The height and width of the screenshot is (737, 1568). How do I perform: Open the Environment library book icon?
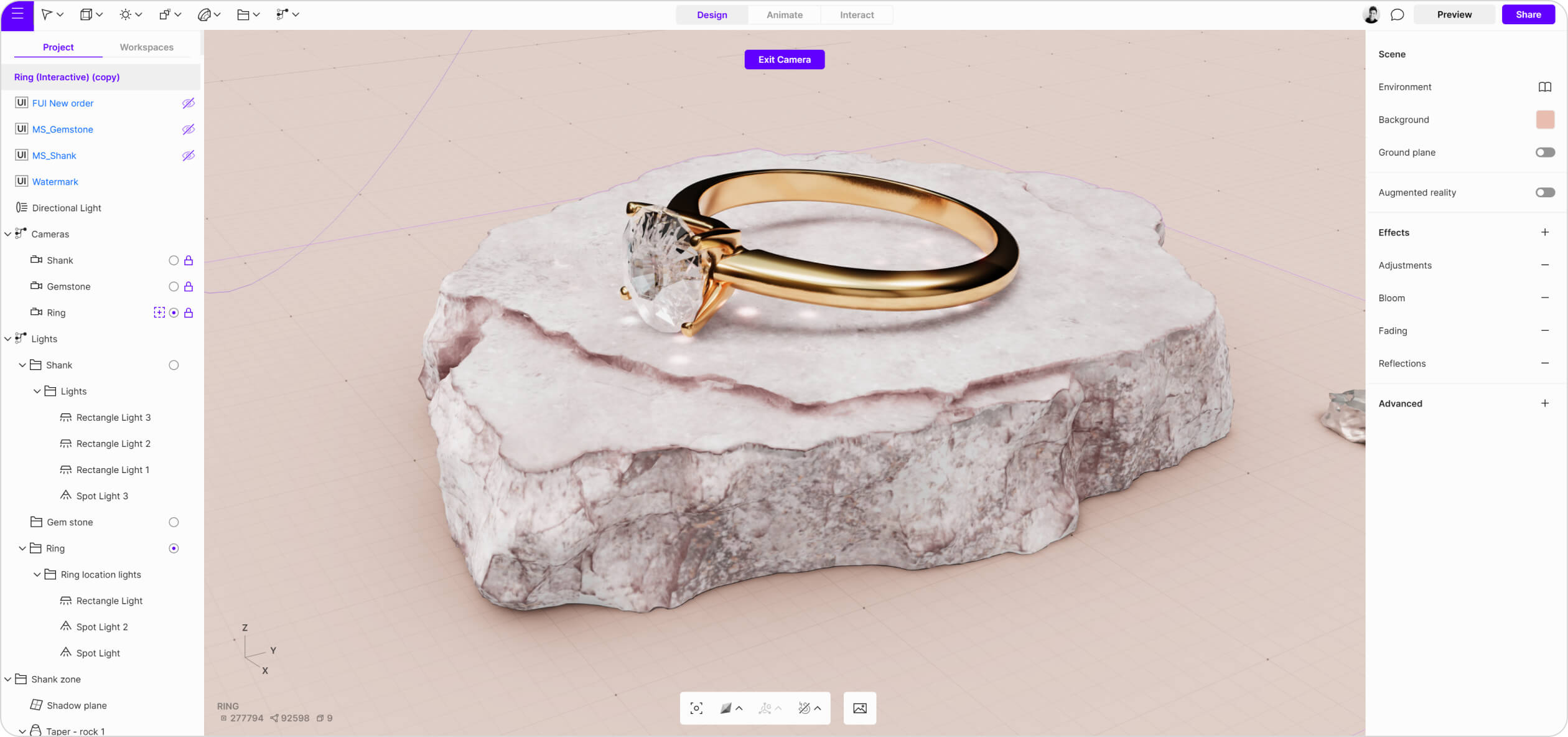coord(1544,87)
